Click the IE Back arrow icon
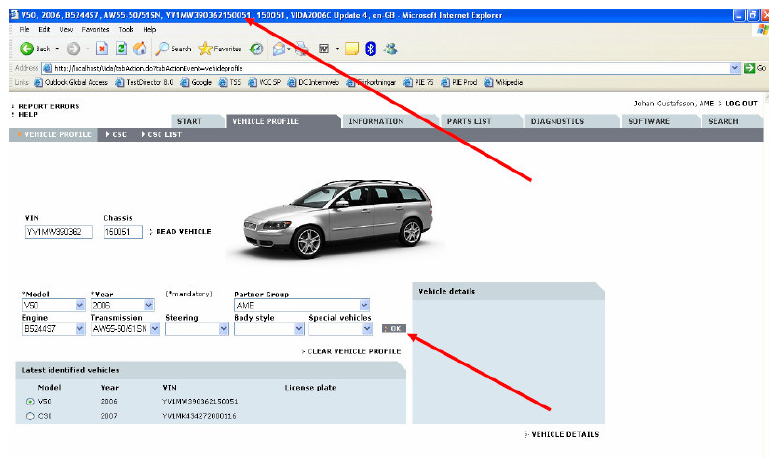Viewport: 778px width, 467px height. pos(27,48)
